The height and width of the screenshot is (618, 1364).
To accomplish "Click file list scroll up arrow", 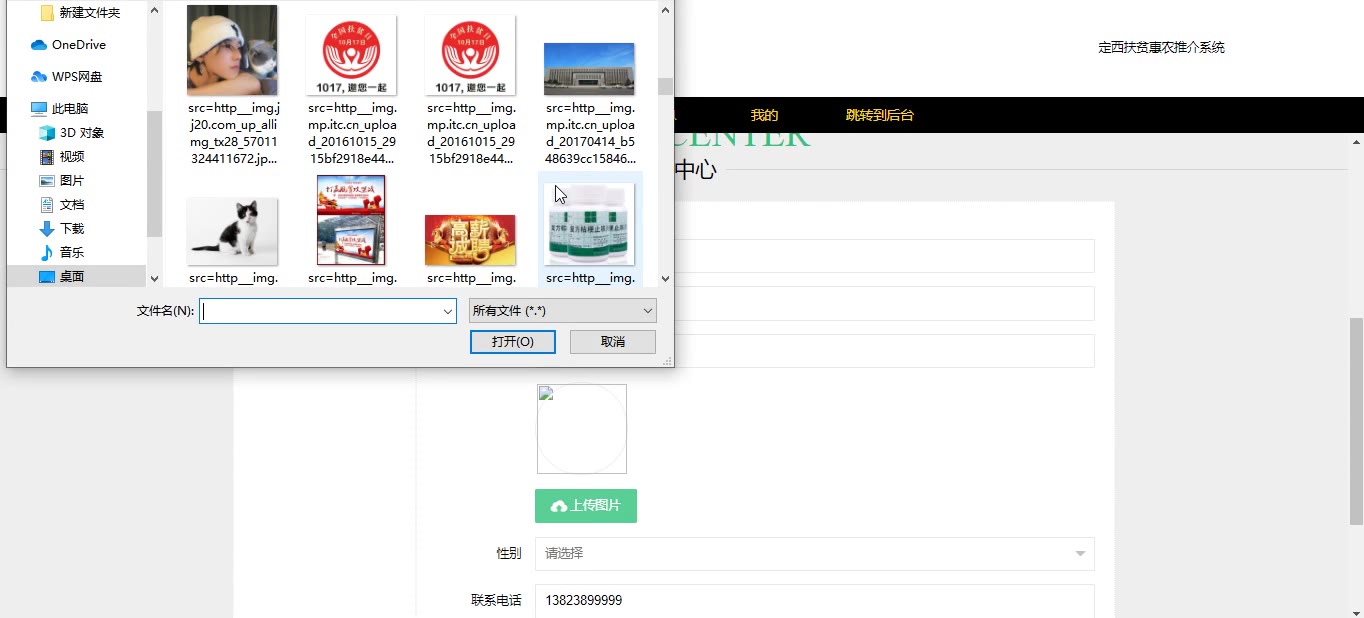I will (x=665, y=11).
